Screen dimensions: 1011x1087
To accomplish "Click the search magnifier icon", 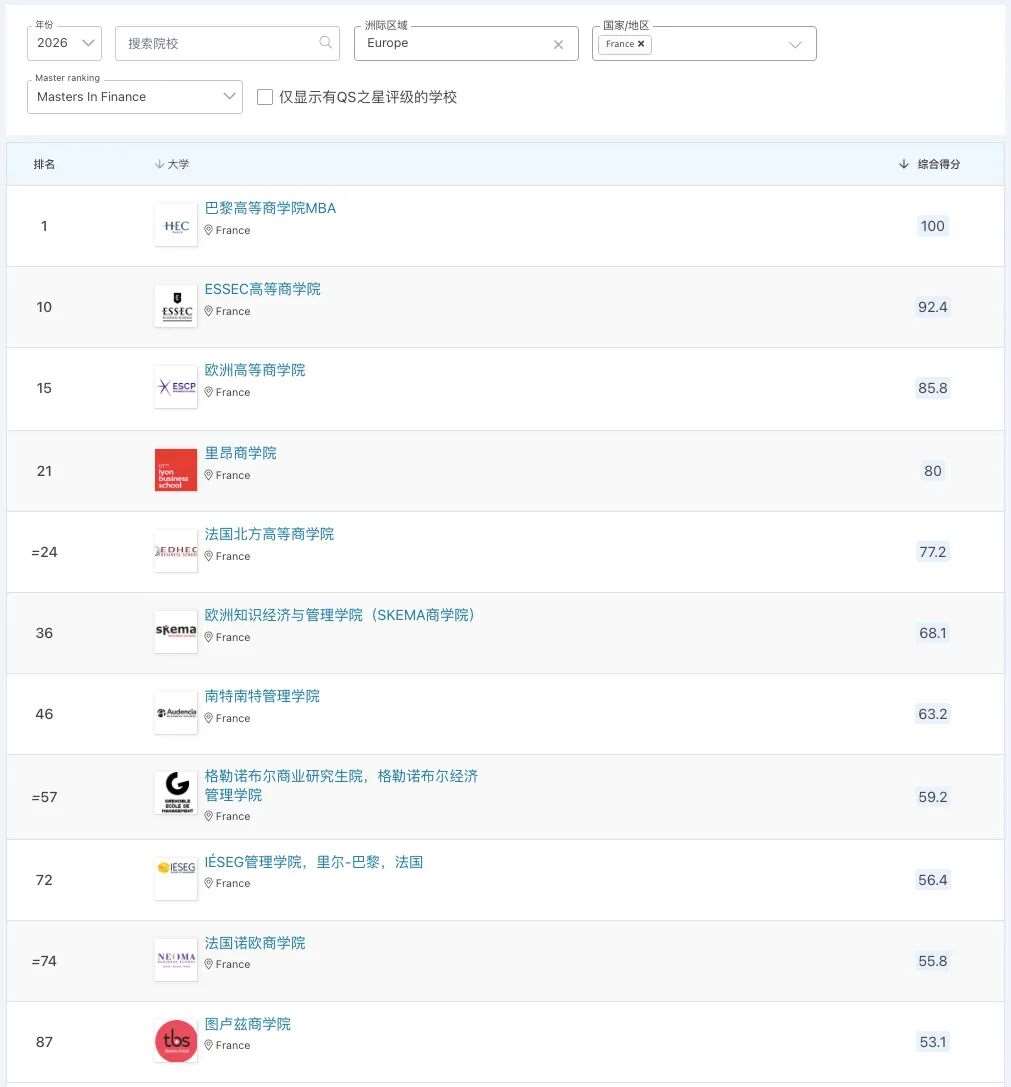I will coord(326,43).
